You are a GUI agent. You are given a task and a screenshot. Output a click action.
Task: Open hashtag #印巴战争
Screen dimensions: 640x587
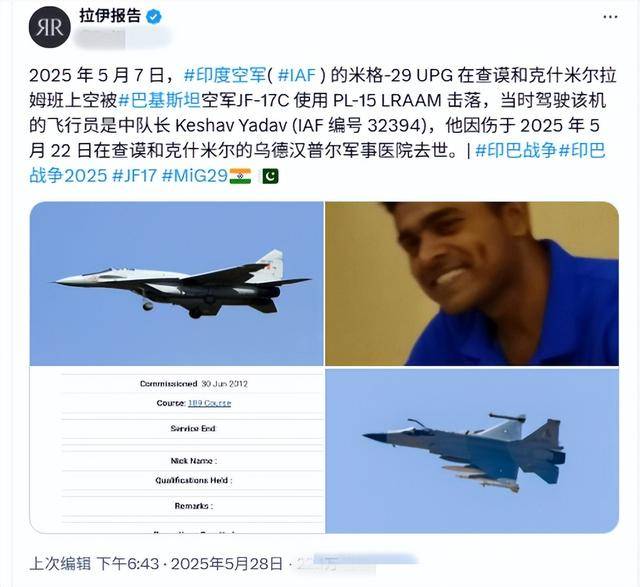(516, 151)
